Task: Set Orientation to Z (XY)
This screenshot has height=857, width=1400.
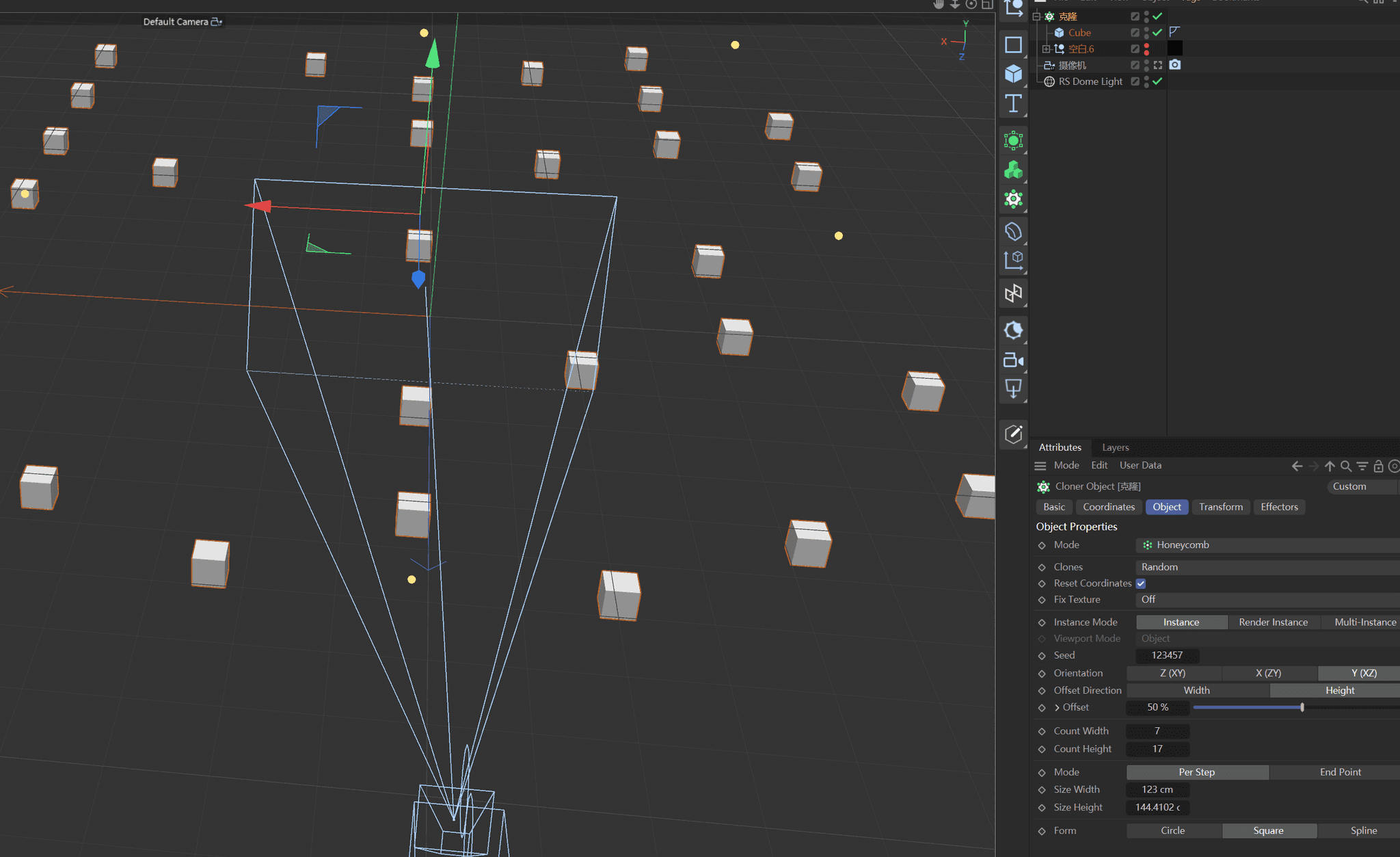Action: click(1173, 673)
